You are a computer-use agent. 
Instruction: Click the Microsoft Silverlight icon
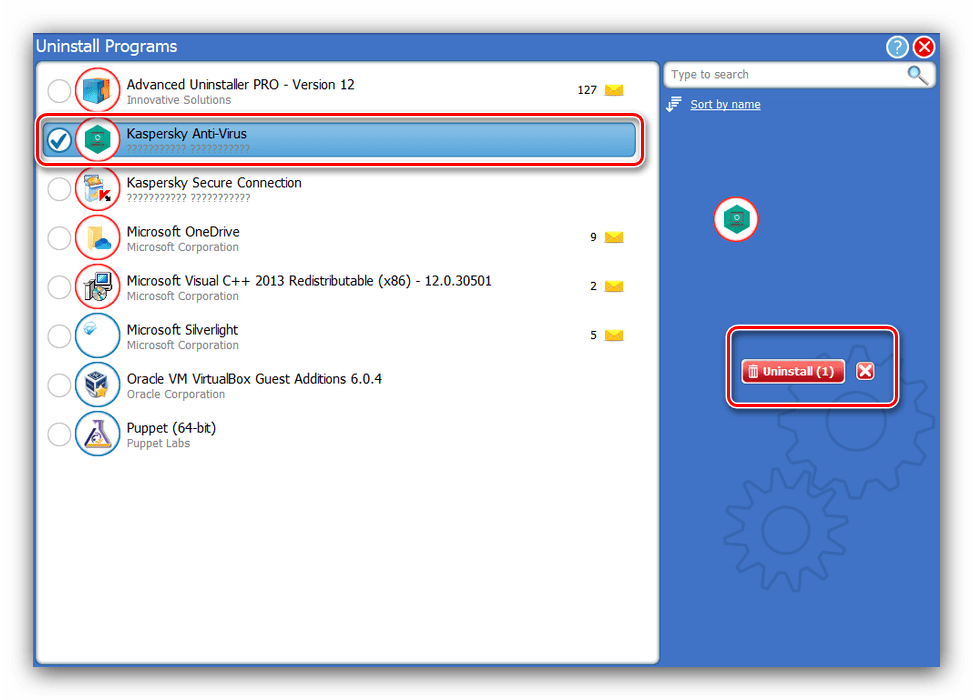pos(97,336)
